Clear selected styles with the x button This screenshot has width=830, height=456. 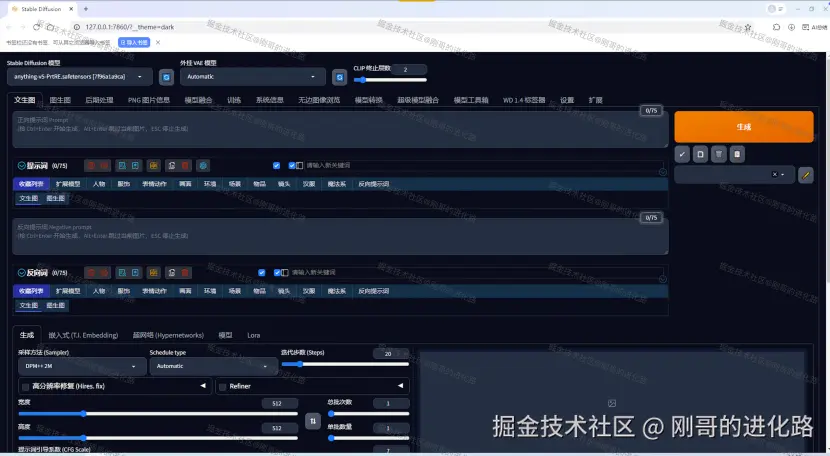(774, 174)
